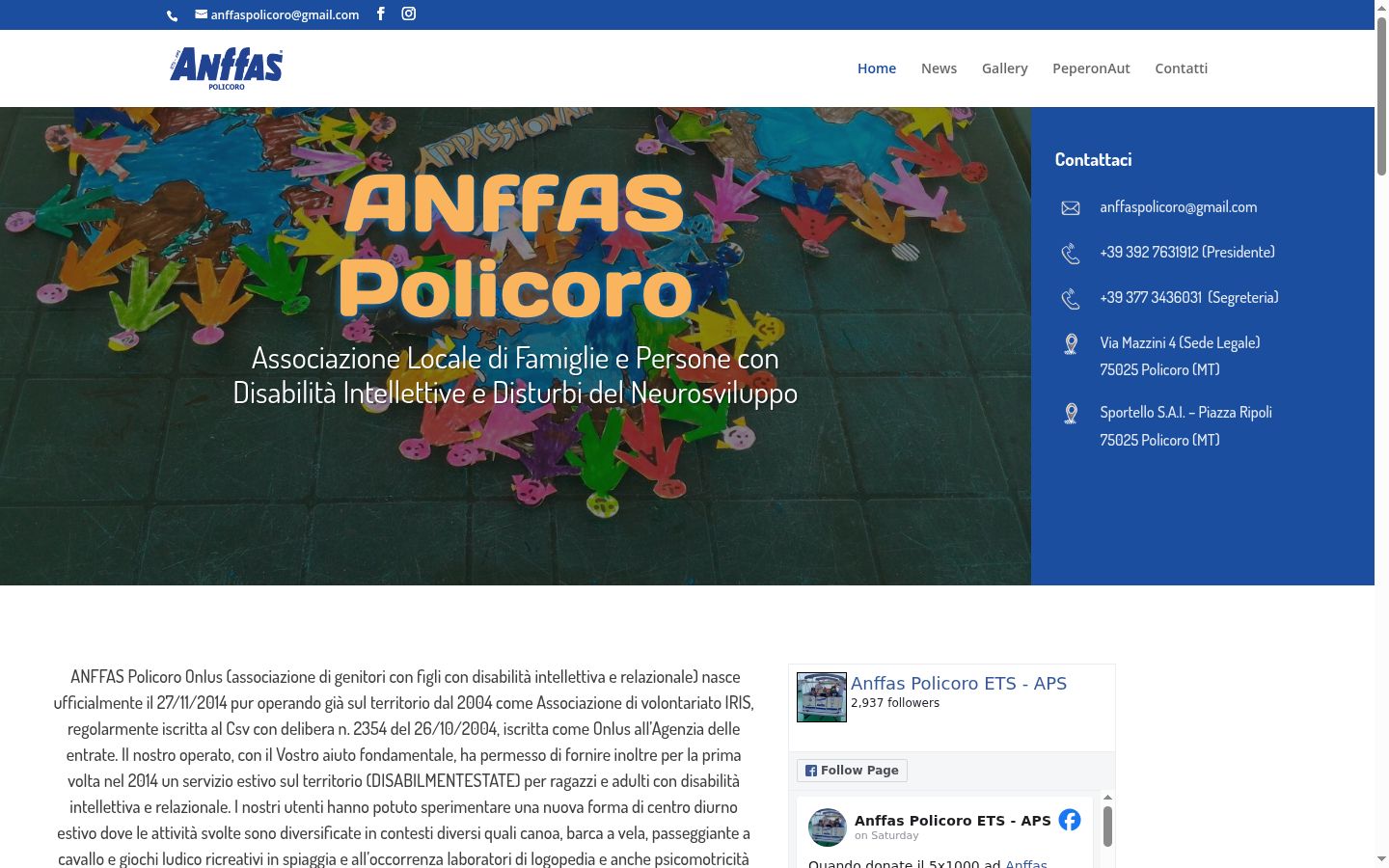Click the Facebook feed scroll-up arrow
1389x868 pixels.
point(1107,797)
